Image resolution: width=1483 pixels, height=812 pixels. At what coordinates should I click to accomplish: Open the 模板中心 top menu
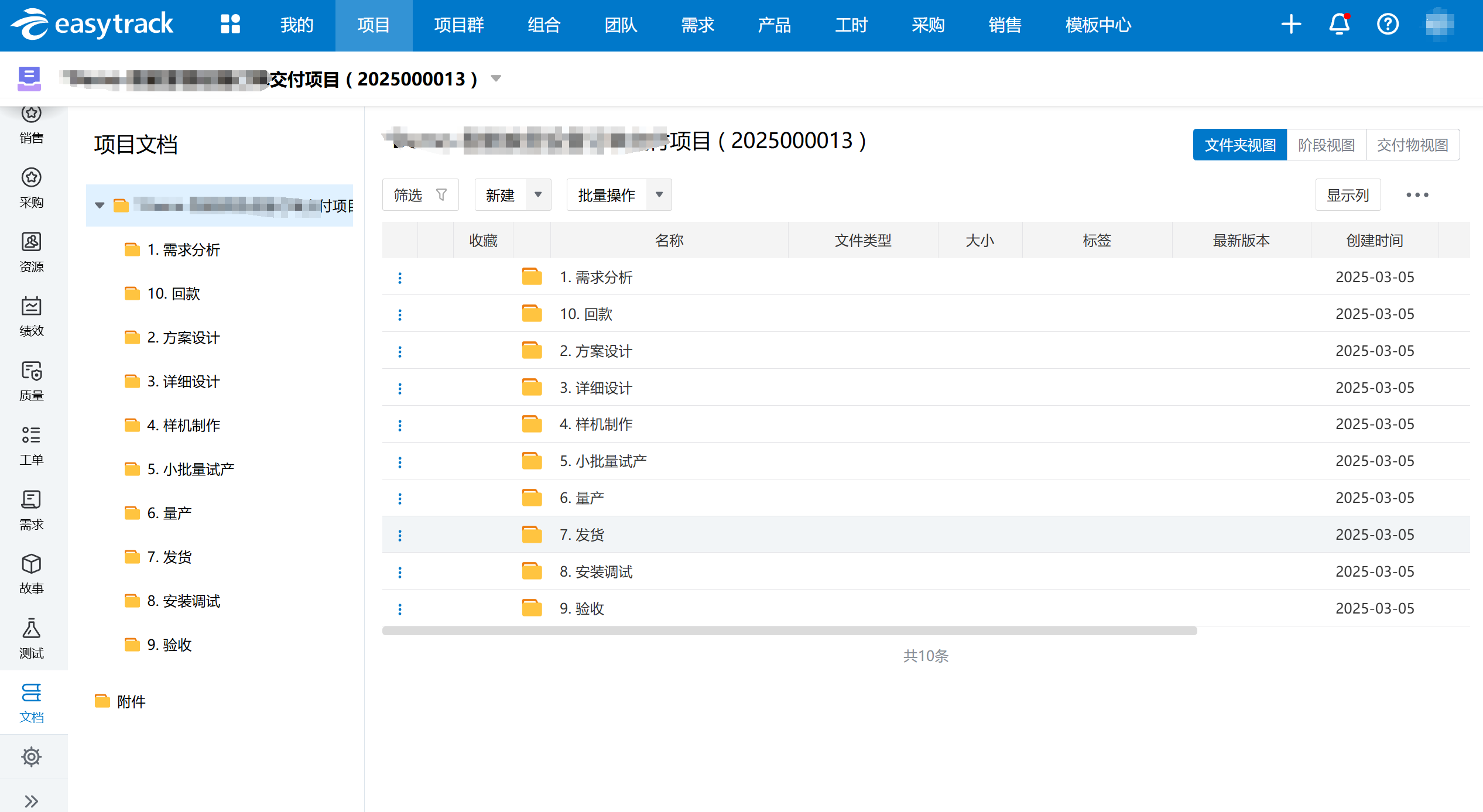(x=1098, y=25)
